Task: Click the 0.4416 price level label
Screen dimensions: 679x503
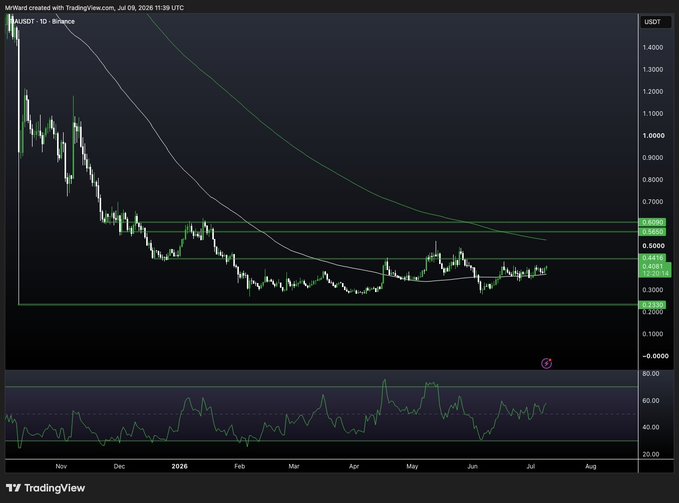Action: click(x=653, y=258)
